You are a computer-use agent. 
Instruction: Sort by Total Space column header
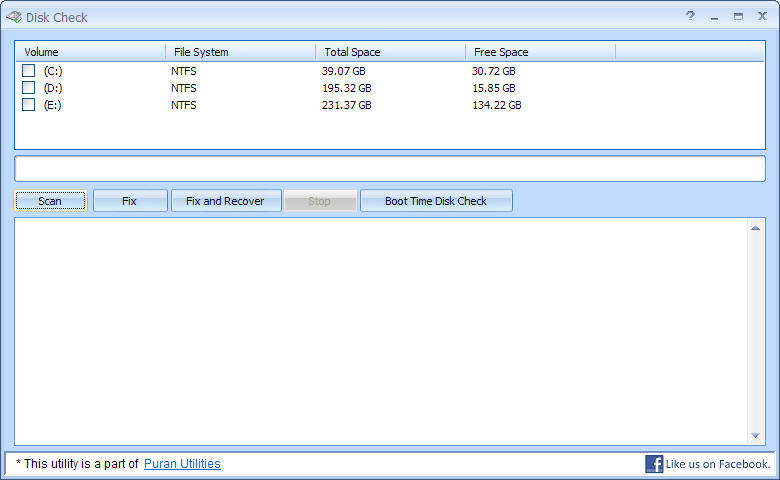click(390, 52)
